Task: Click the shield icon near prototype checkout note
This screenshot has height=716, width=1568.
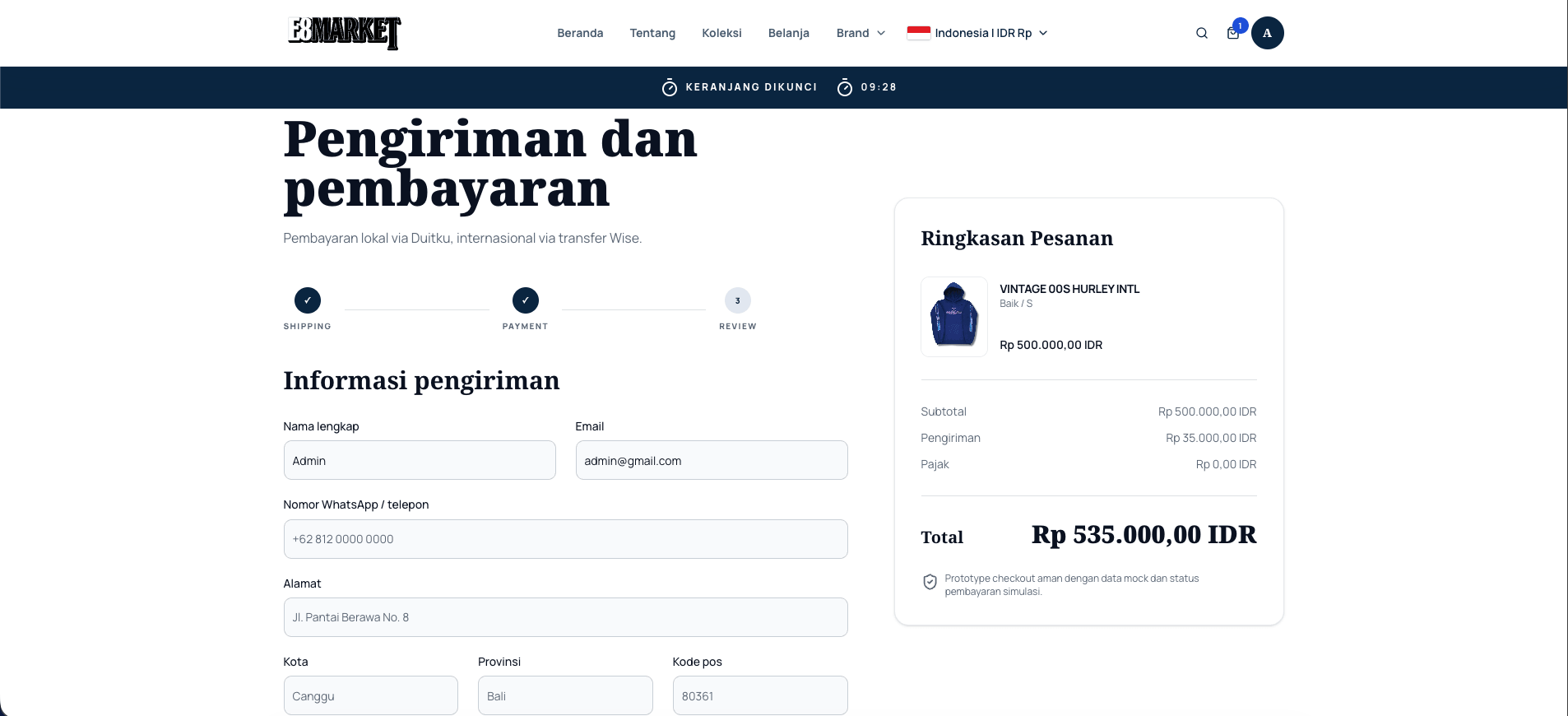Action: click(930, 583)
